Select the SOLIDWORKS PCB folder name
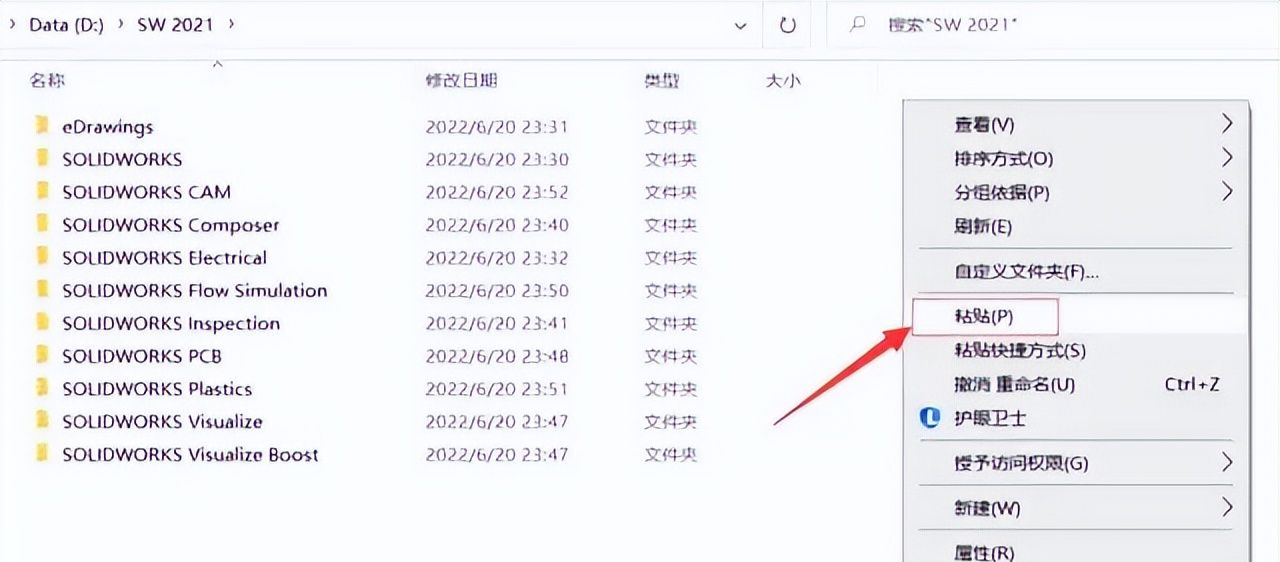 (142, 356)
